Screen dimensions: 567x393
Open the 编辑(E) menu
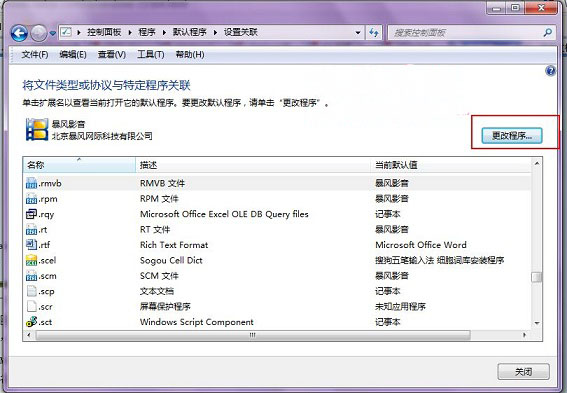click(73, 55)
